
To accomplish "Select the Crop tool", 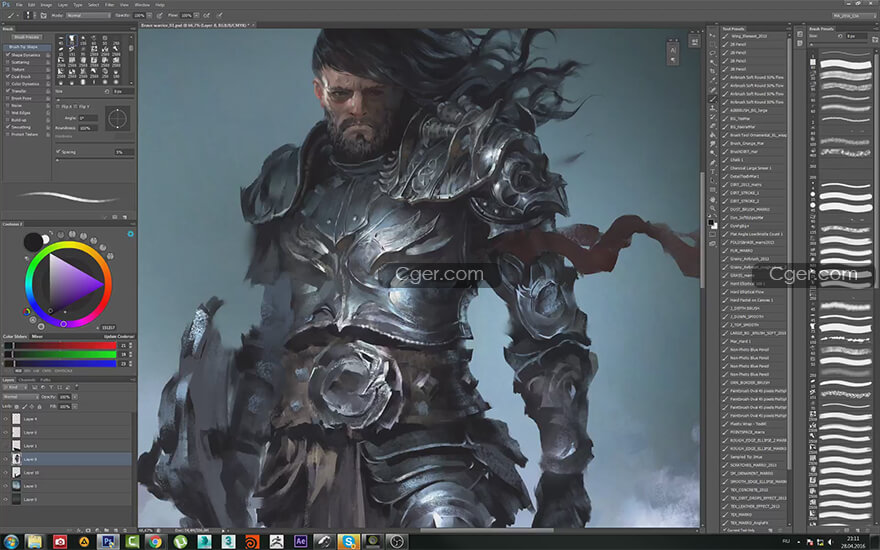I will pos(712,71).
